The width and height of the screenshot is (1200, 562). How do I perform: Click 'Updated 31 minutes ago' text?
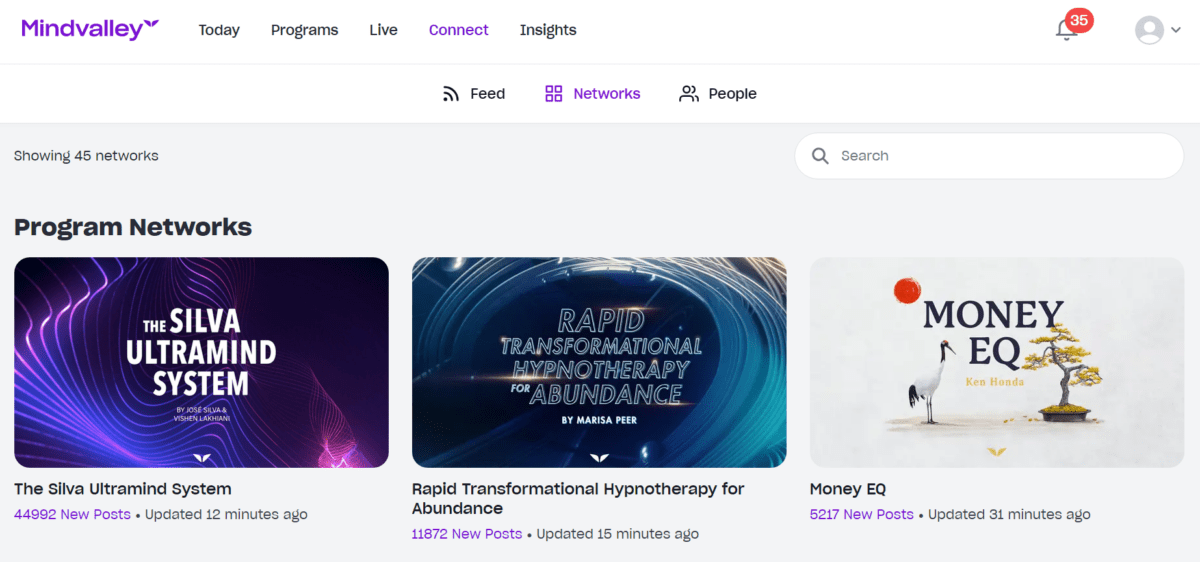pos(1009,515)
